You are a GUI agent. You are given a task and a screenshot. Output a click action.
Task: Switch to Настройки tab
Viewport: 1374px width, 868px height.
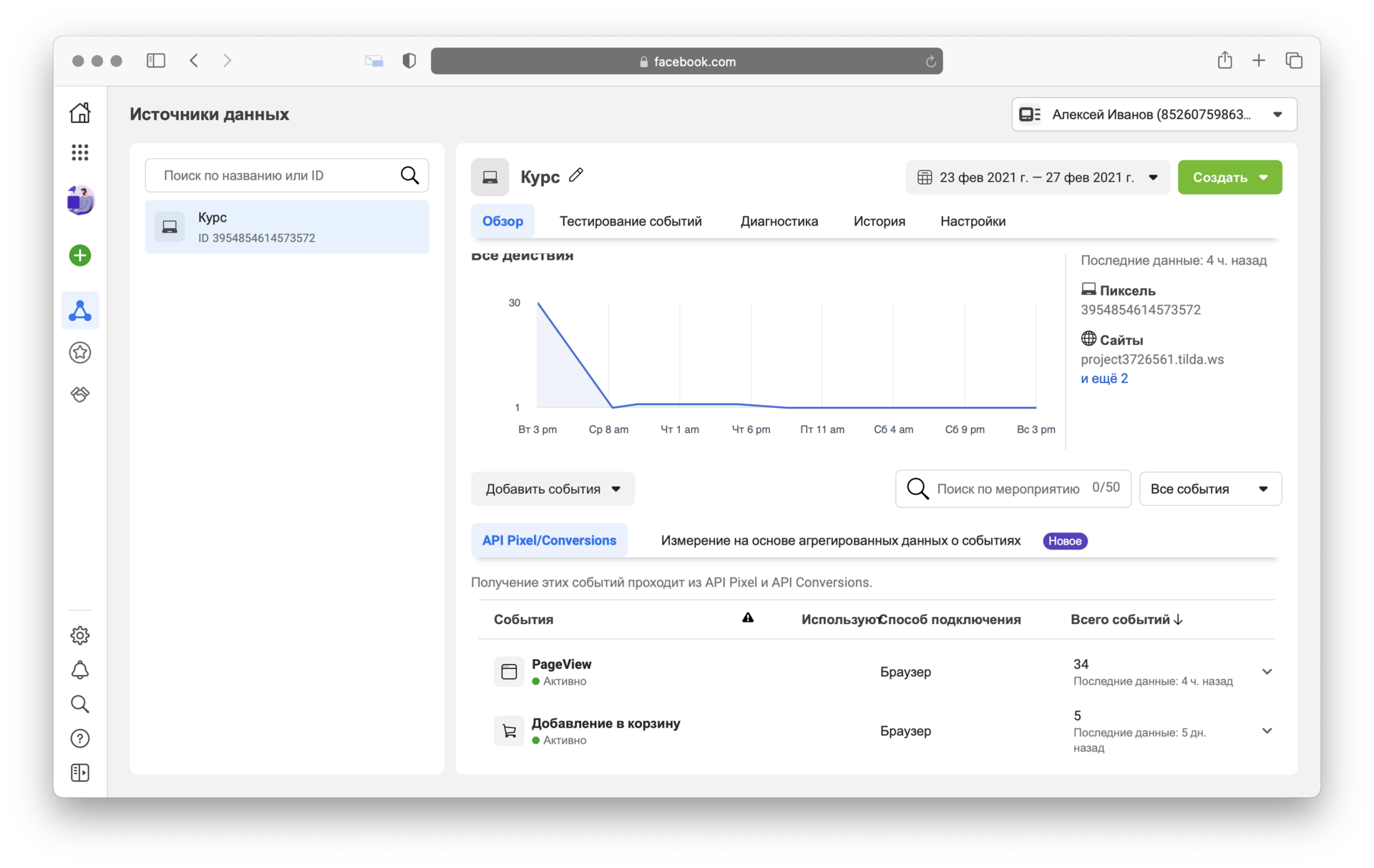point(973,221)
